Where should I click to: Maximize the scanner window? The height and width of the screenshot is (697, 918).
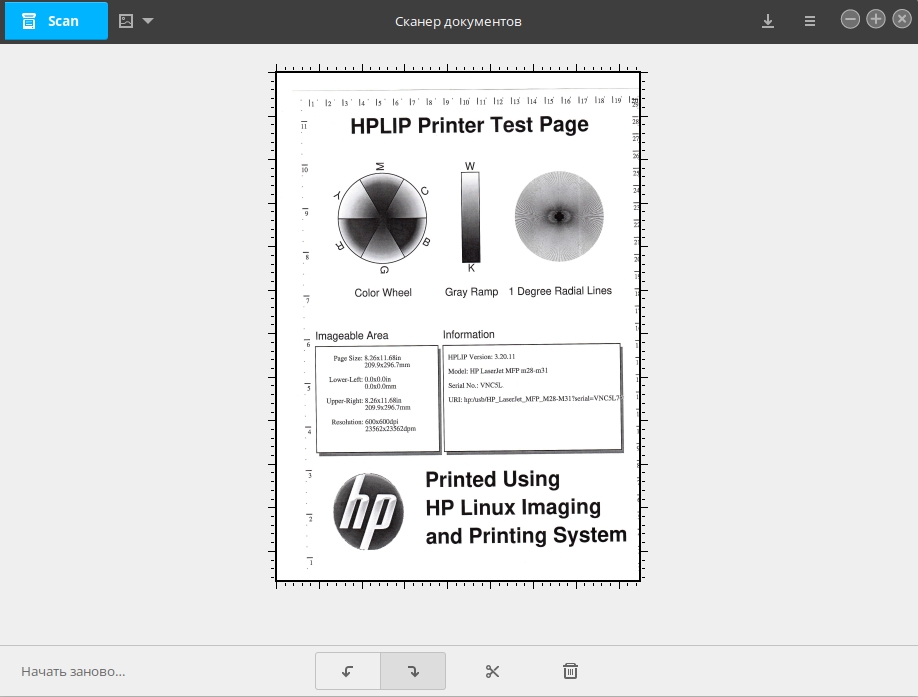point(875,20)
